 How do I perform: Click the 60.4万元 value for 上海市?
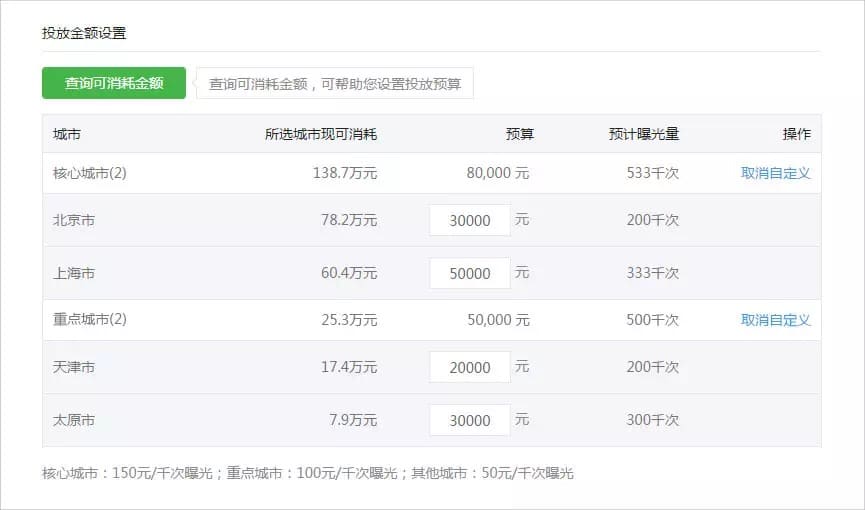[x=349, y=273]
